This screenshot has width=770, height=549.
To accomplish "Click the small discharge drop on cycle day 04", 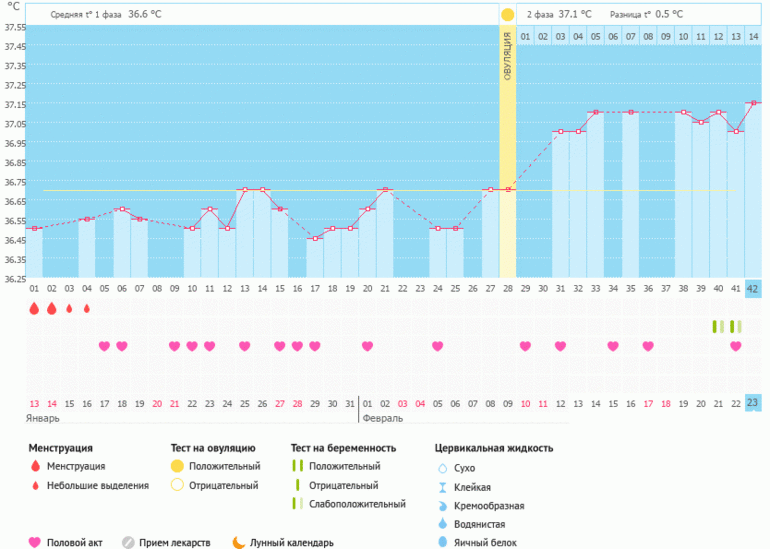I will pos(87,309).
